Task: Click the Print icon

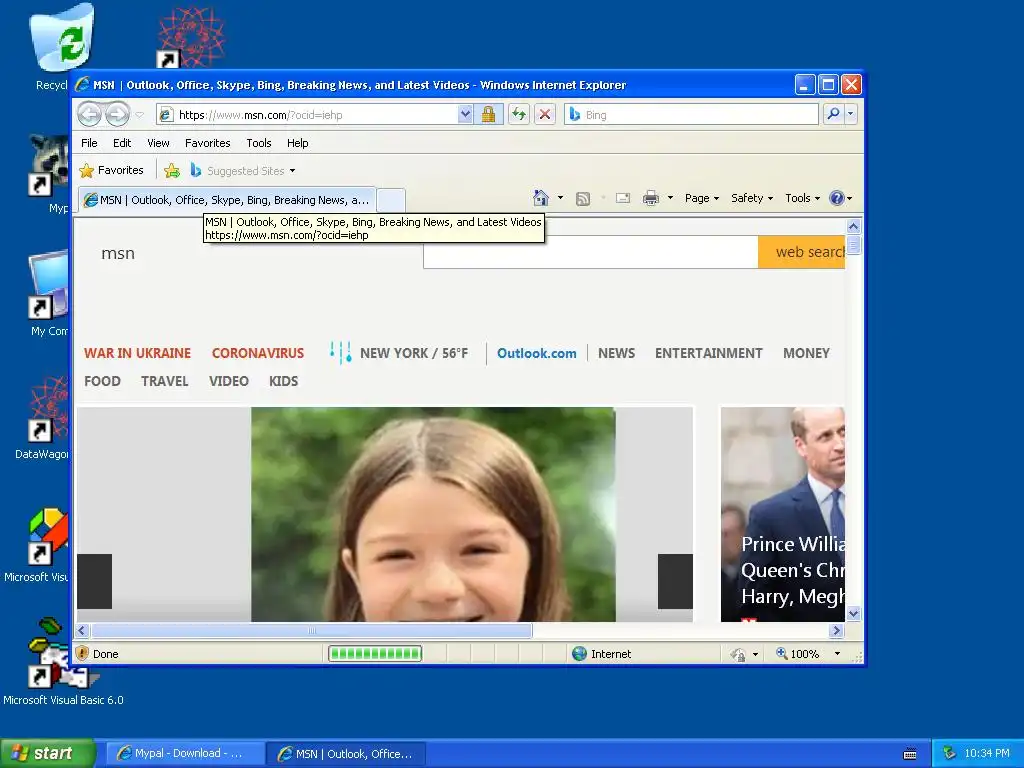Action: (650, 198)
